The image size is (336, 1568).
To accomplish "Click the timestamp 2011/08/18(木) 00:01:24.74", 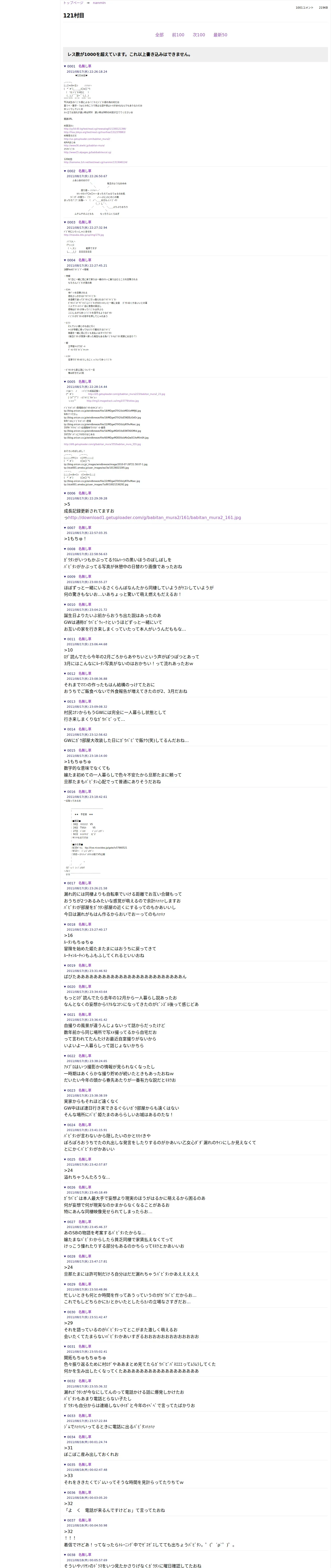I will coord(87,1442).
